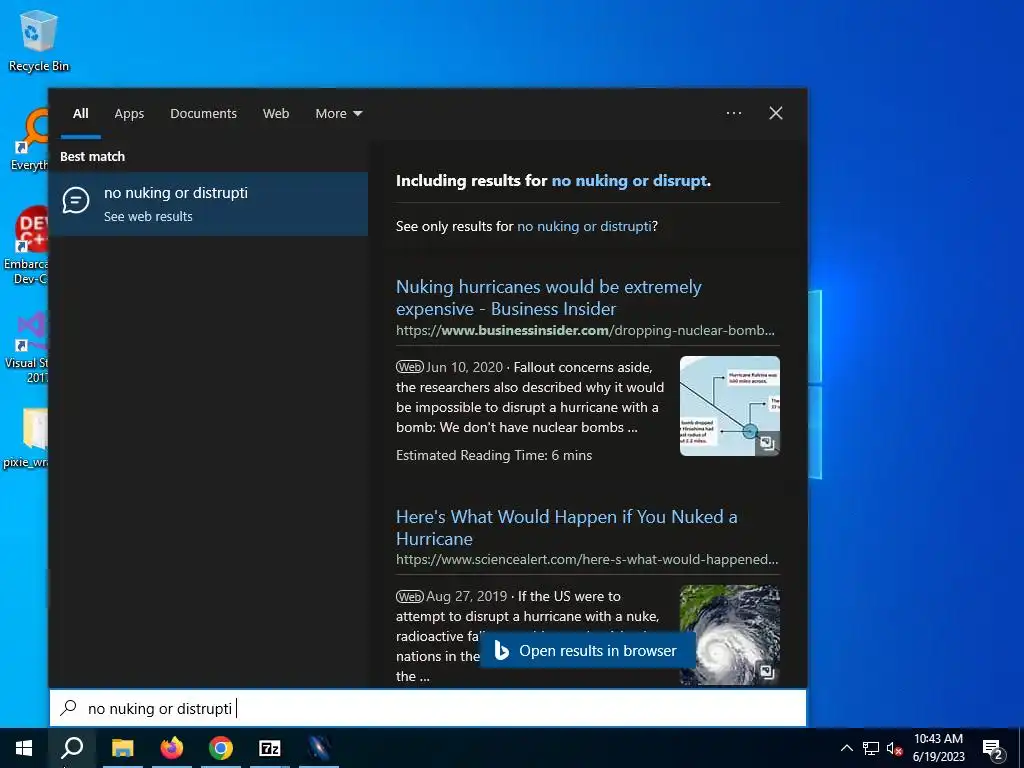Launch Firefox from the taskbar
1024x768 pixels.
(x=172, y=748)
